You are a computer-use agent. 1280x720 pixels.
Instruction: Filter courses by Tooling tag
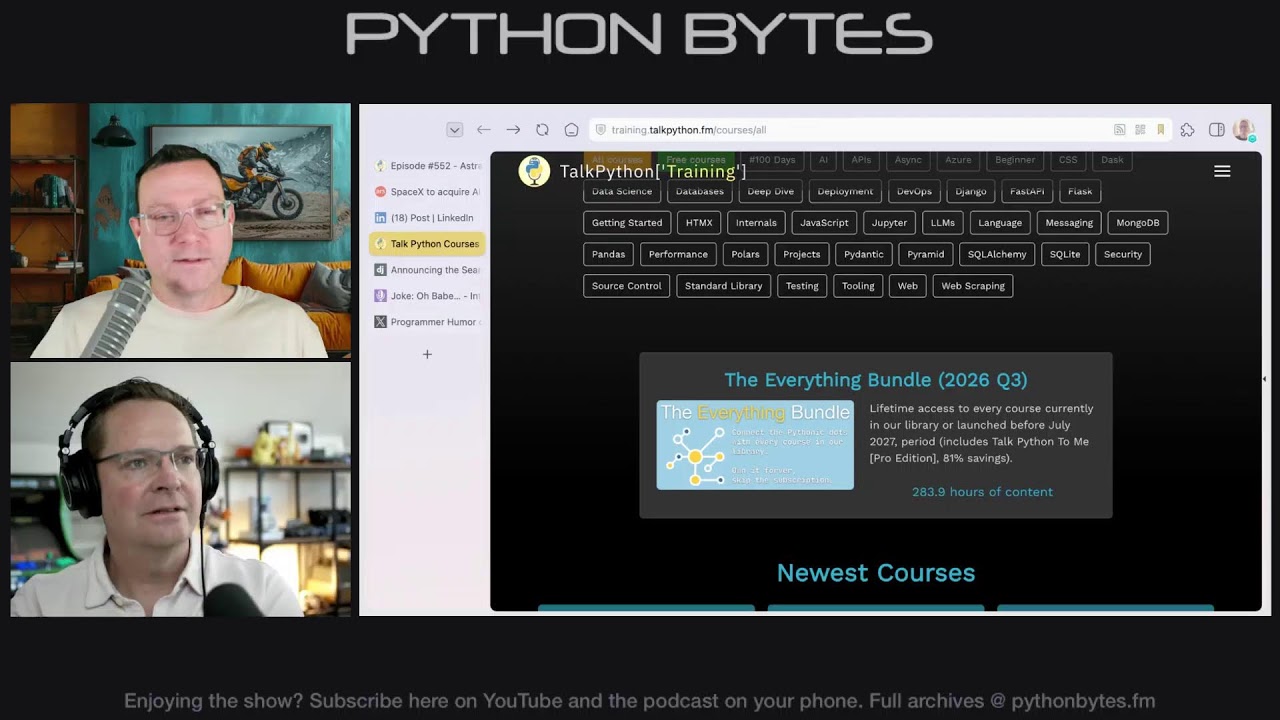tap(858, 286)
